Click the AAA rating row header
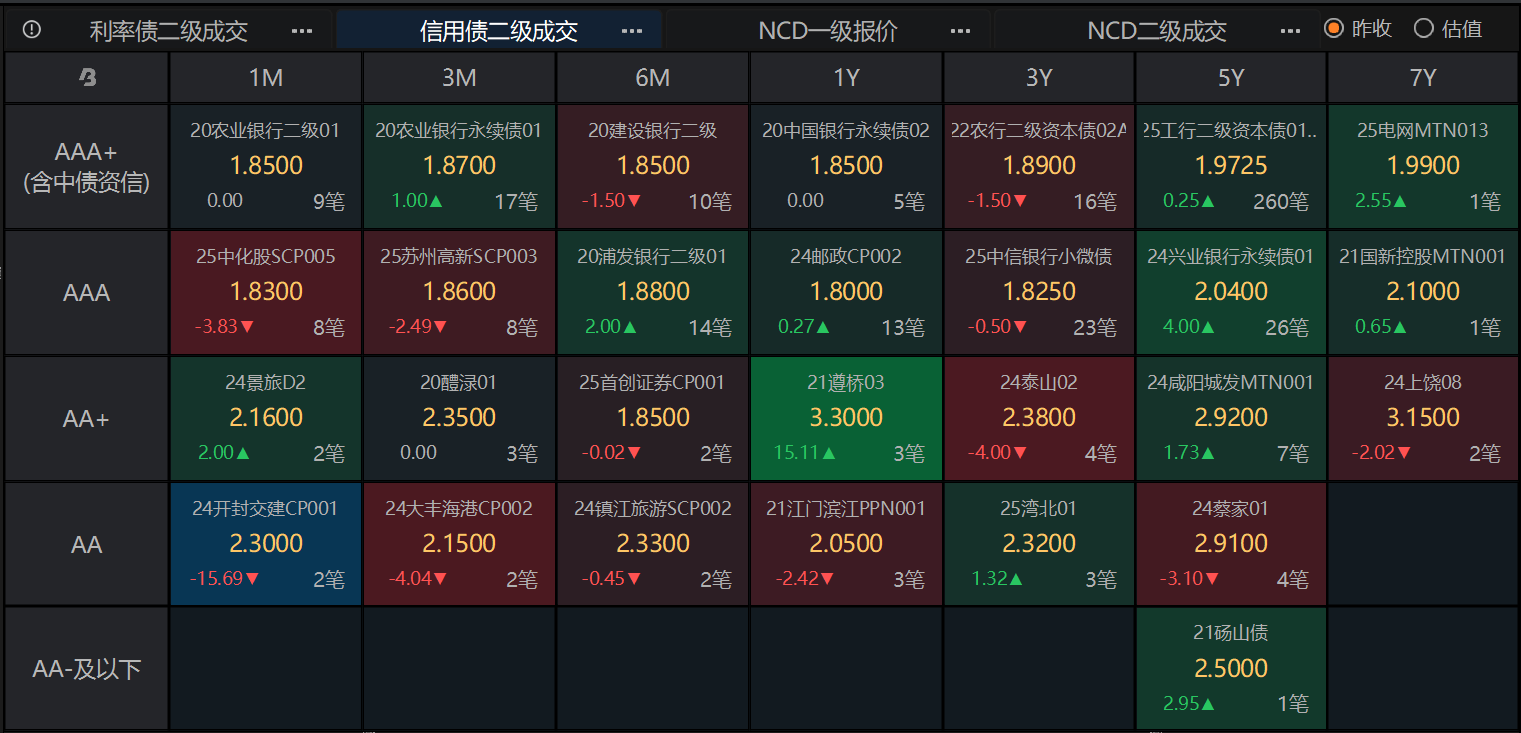This screenshot has width=1521, height=733. tap(86, 292)
